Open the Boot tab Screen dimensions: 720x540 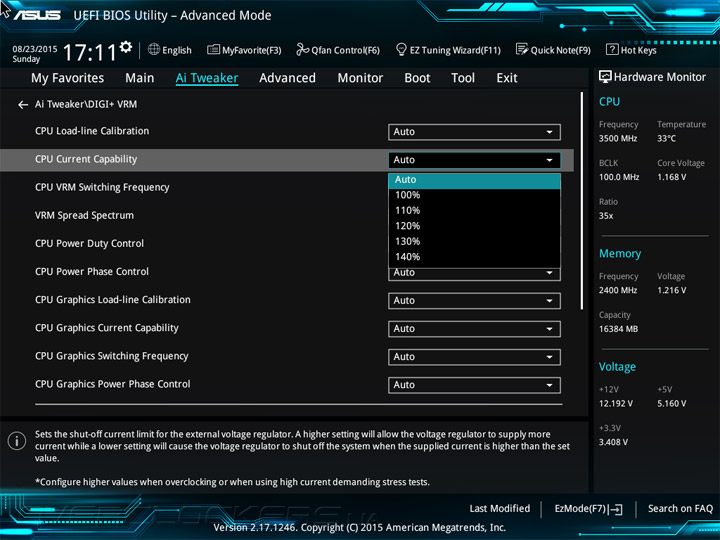[417, 78]
